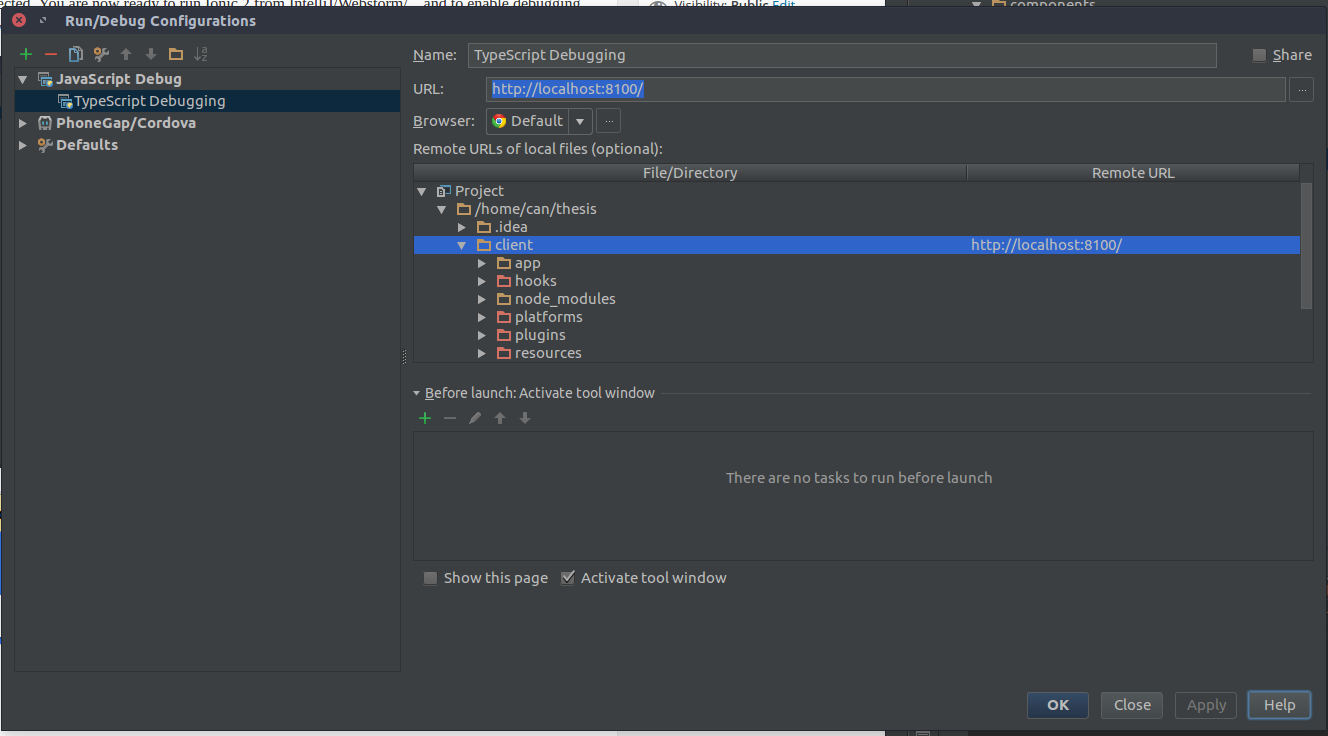Viewport: 1328px width, 736px height.
Task: Open the edit defaults wrench icon
Action: [x=101, y=54]
